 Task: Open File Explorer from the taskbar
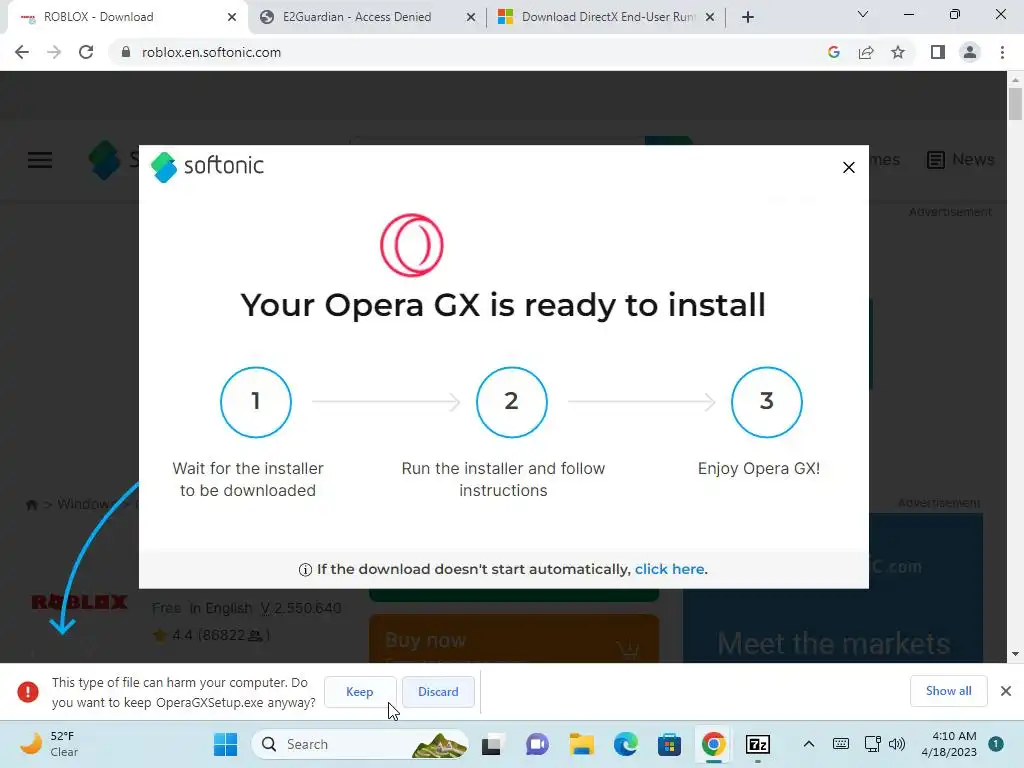click(581, 744)
